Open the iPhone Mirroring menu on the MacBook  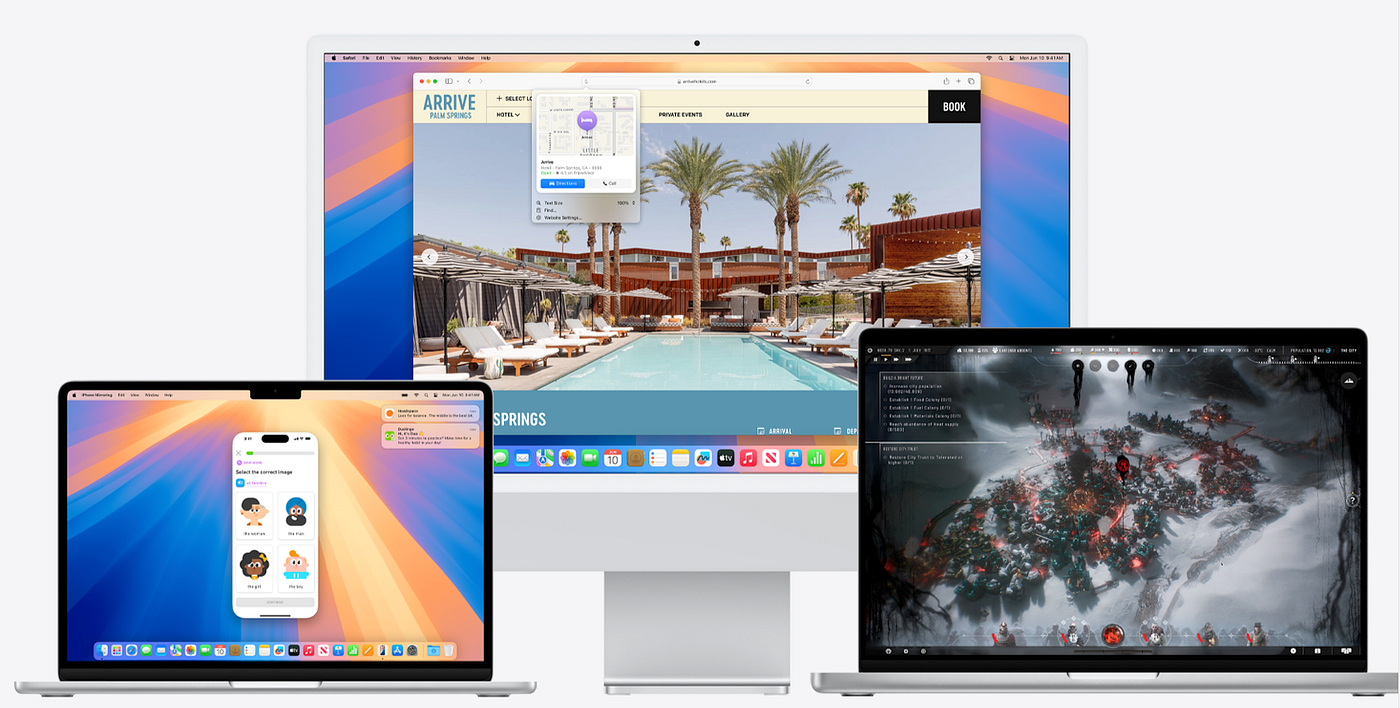(96, 395)
